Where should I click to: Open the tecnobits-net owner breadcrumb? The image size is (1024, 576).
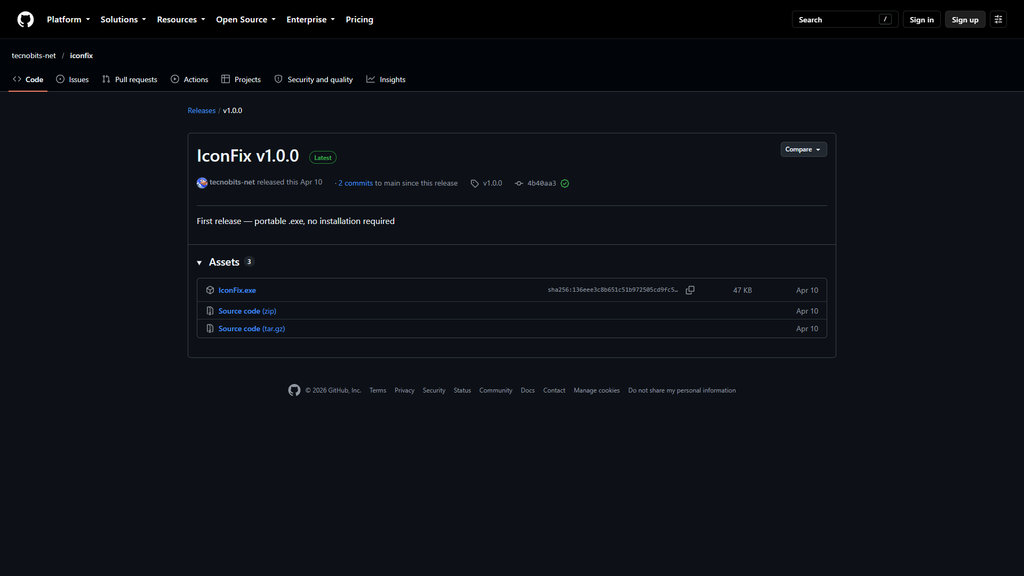[x=33, y=56]
